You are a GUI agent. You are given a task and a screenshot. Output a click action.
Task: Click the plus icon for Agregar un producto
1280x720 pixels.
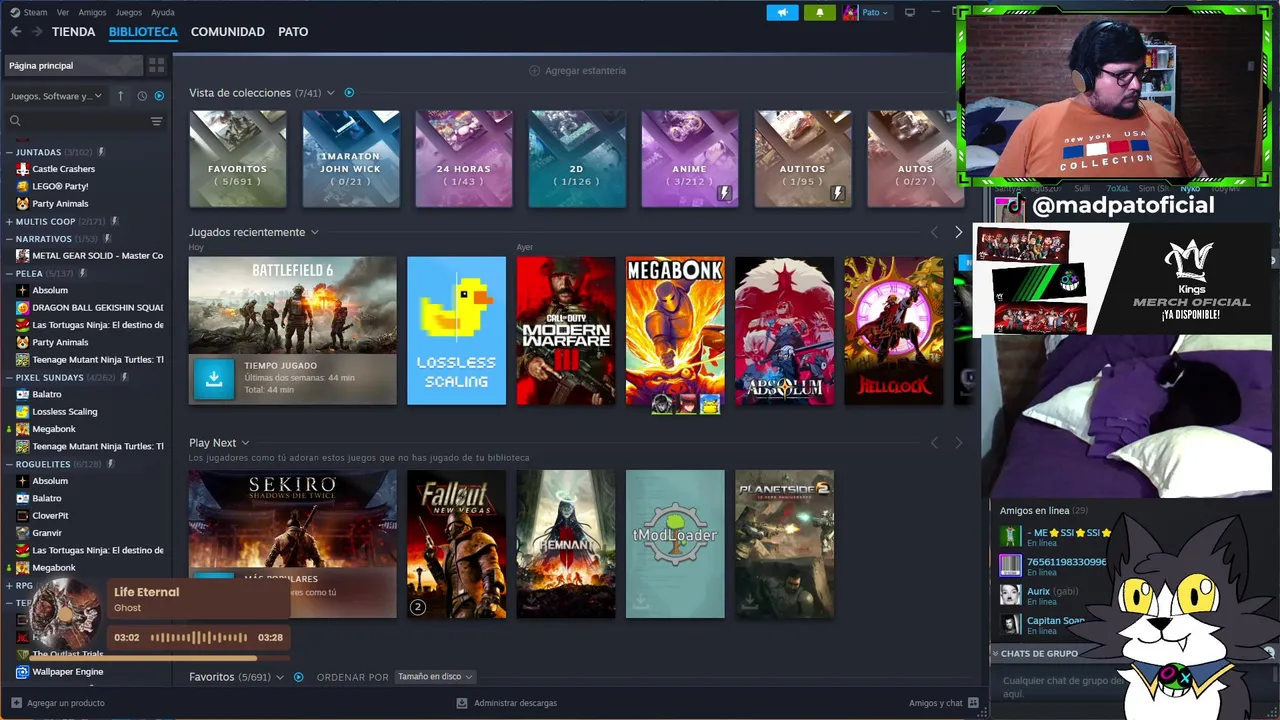16,703
